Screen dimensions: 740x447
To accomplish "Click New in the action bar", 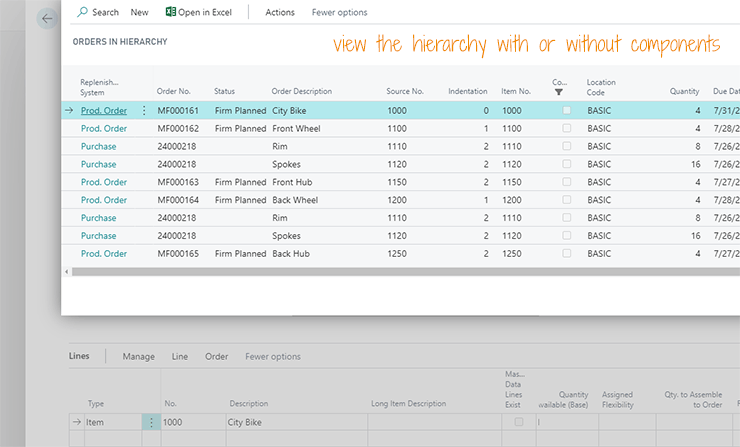I will click(x=139, y=12).
